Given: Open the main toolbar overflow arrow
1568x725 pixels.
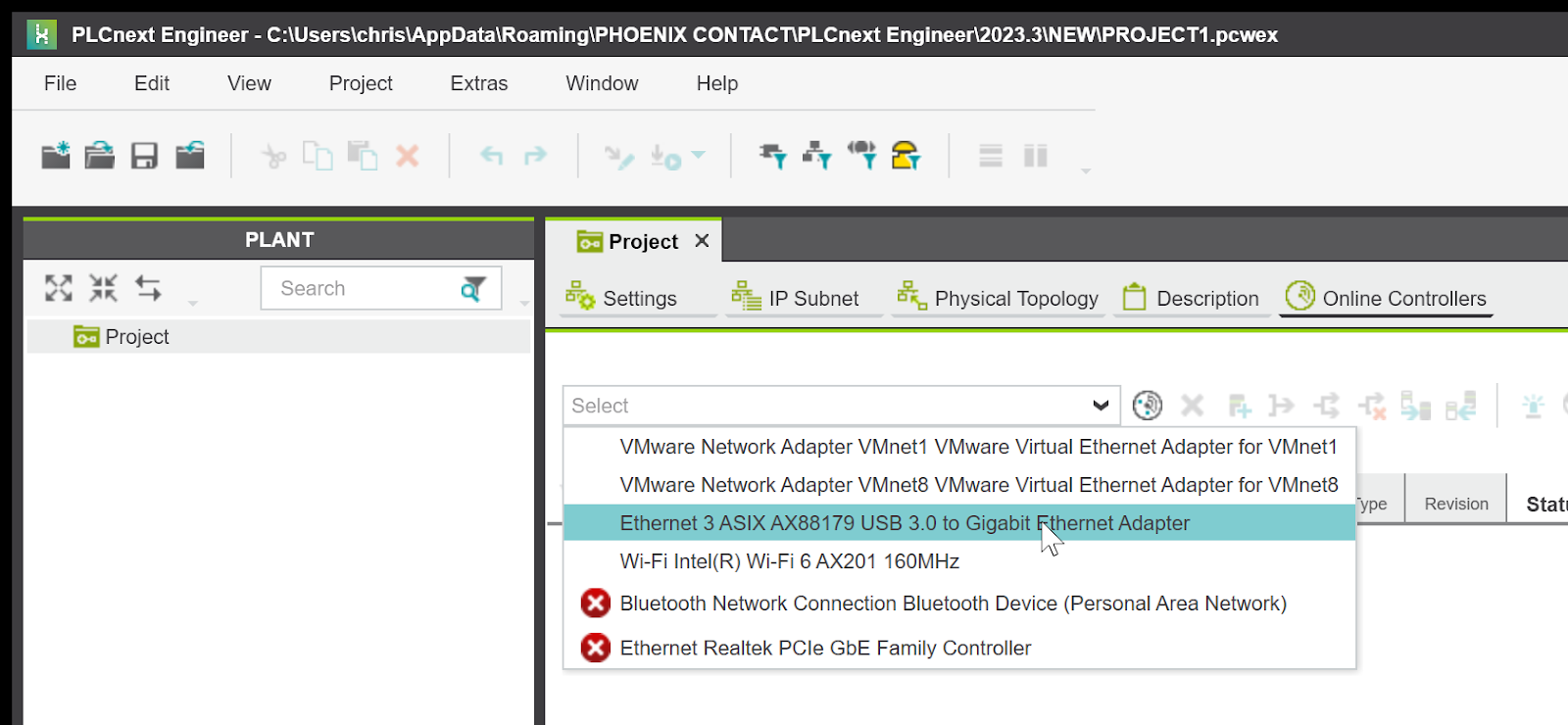Looking at the screenshot, I should coord(1085,171).
